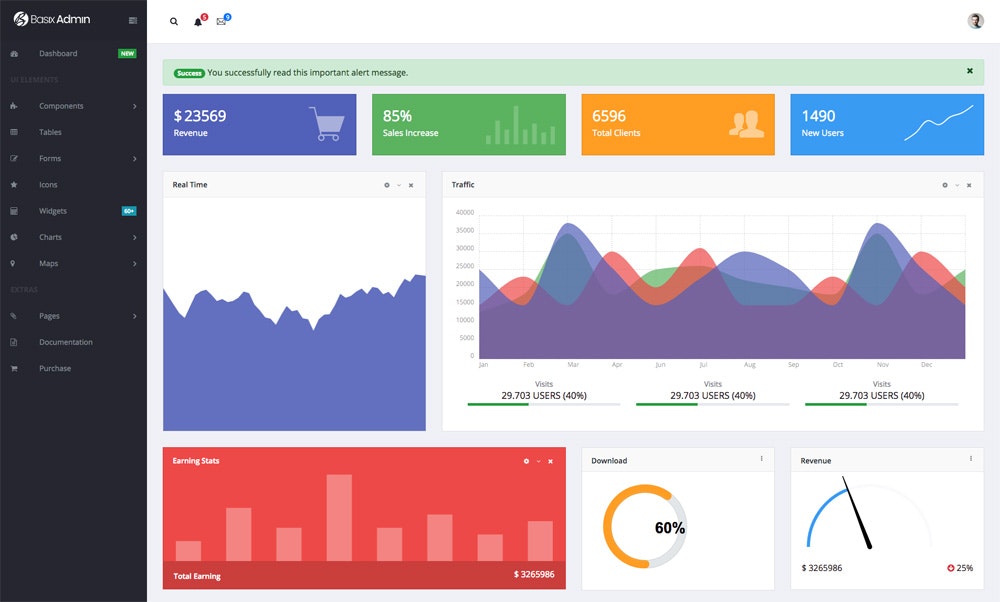Open the Traffic widget settings gear
This screenshot has height=602, width=1000.
click(x=944, y=184)
